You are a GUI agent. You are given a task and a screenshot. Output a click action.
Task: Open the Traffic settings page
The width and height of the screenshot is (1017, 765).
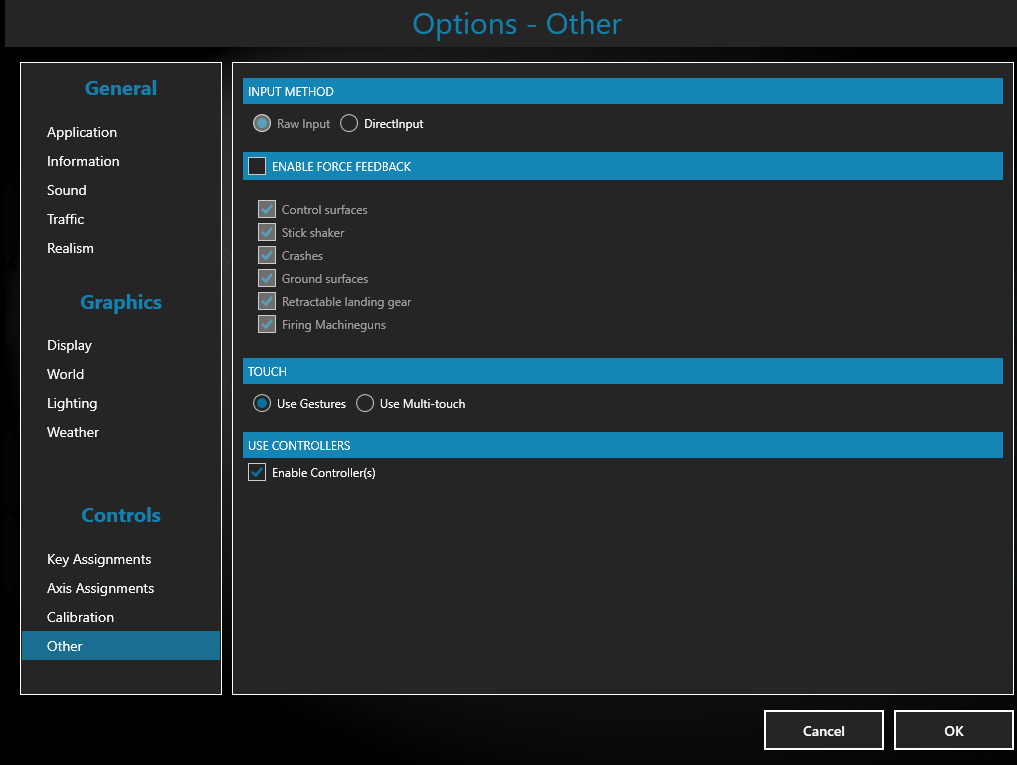(x=65, y=218)
